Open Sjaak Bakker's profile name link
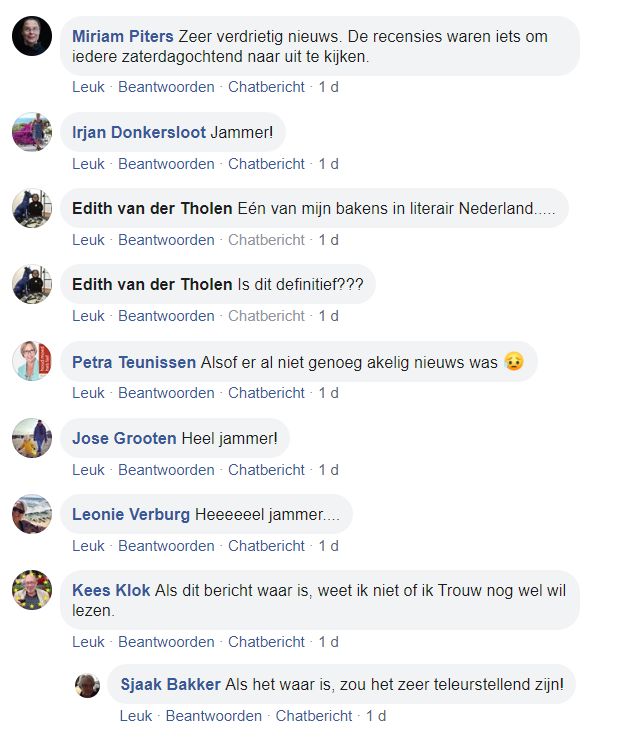Viewport: 620px width, 737px height. click(170, 685)
